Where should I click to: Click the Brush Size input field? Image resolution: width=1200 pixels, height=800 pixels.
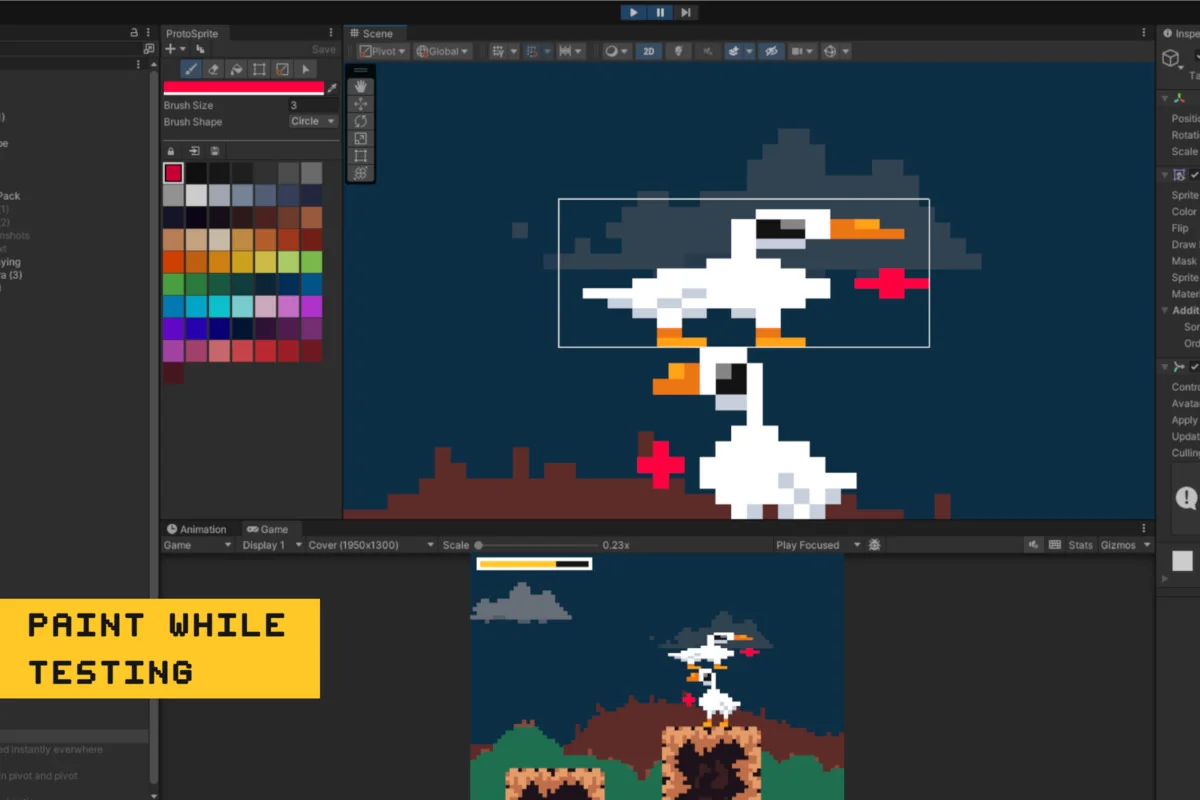[313, 105]
